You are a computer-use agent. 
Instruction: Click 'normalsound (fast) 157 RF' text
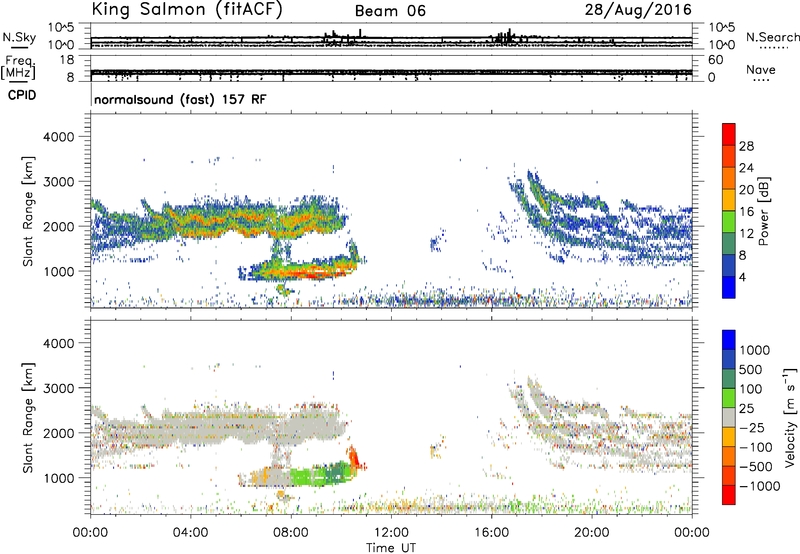click(x=180, y=99)
